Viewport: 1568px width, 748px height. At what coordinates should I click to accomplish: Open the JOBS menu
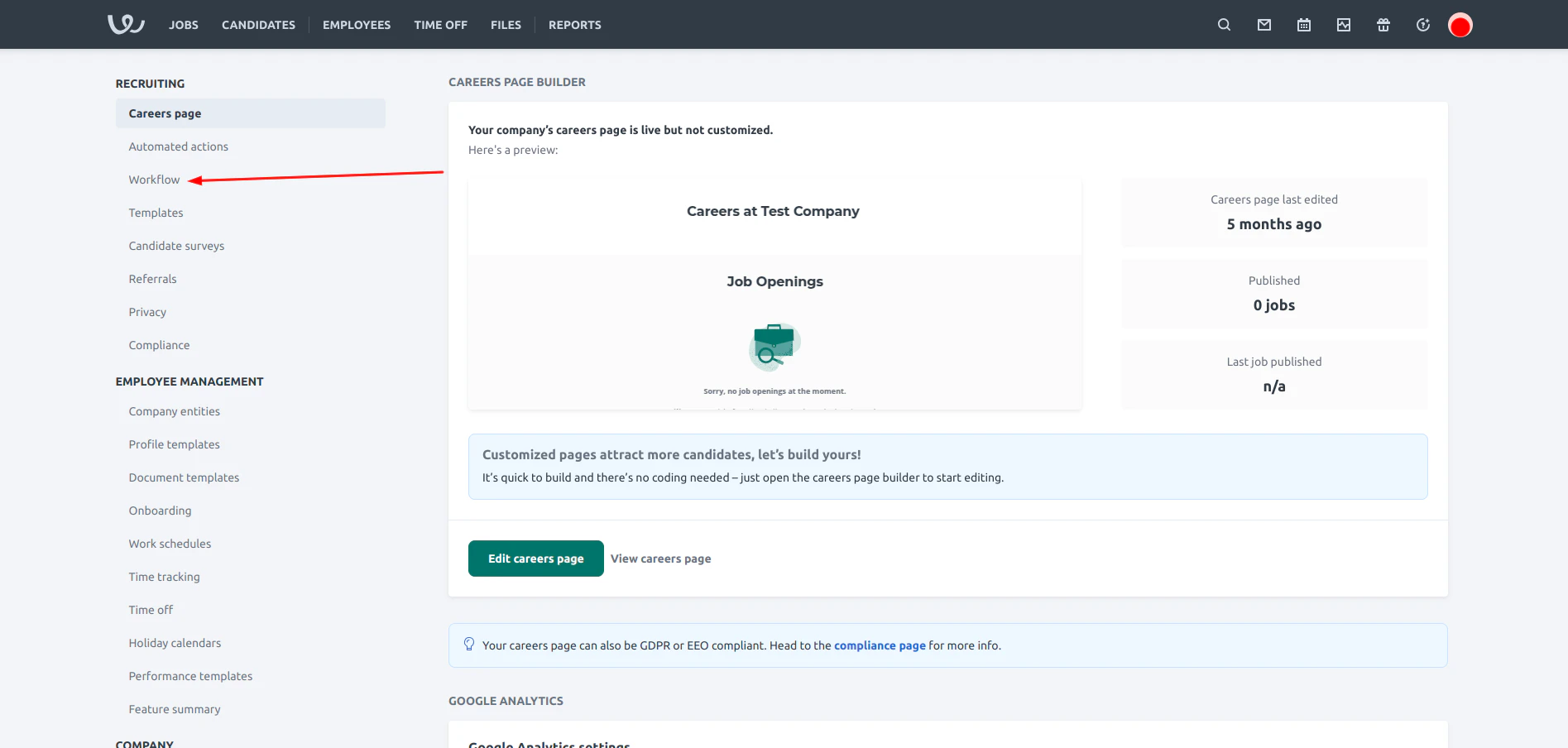click(x=183, y=25)
